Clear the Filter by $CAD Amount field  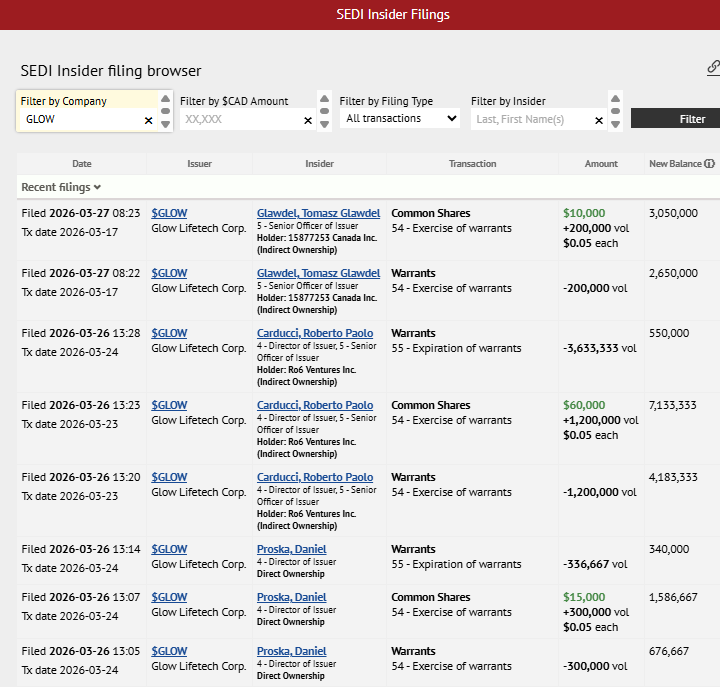[308, 120]
